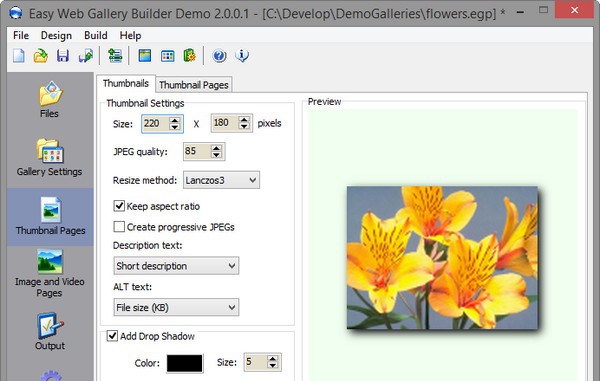
Task: Increase thumbnail height 180 spinner up
Action: tap(244, 119)
